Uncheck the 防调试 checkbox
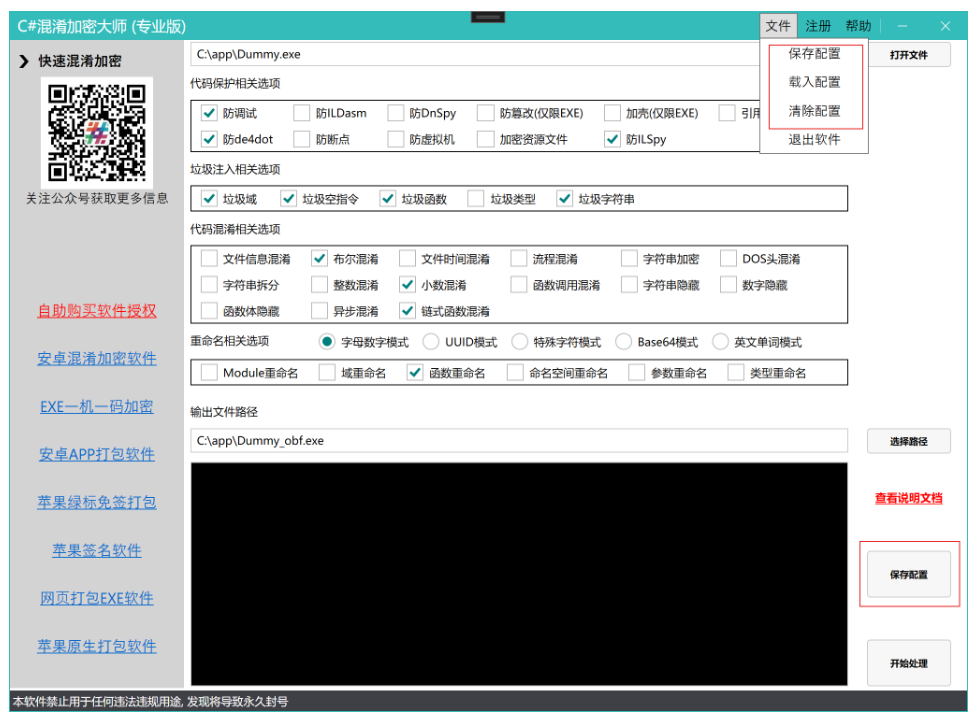The image size is (976, 728). (x=209, y=113)
